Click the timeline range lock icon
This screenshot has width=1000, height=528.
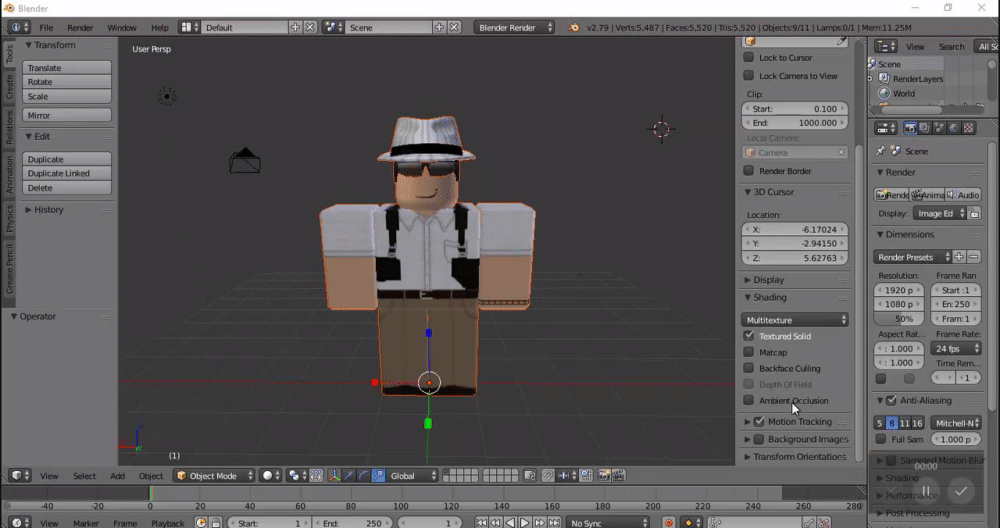tap(216, 523)
